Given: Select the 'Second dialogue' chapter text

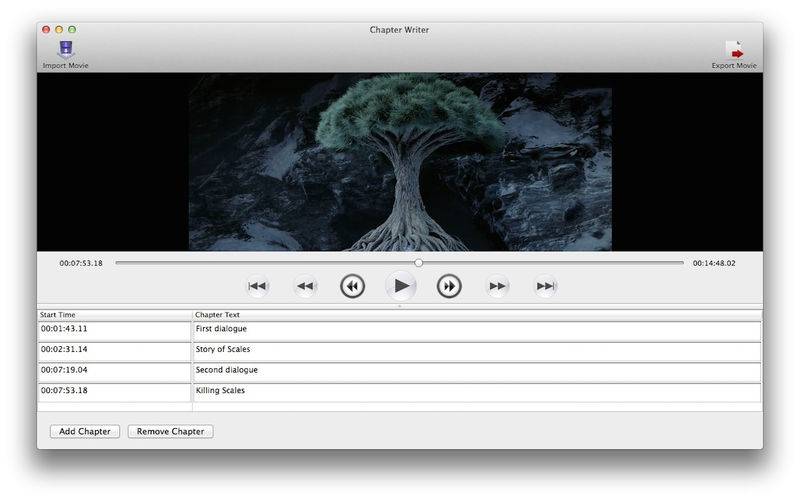Looking at the screenshot, I should tap(227, 369).
